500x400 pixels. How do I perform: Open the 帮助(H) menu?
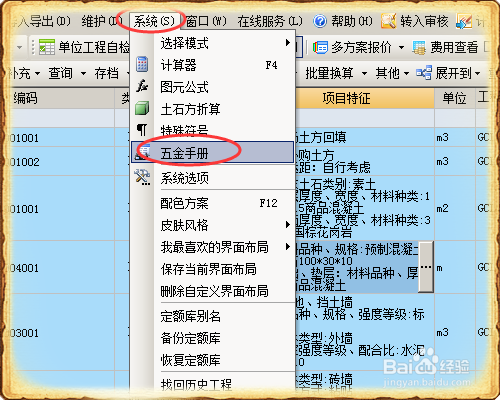click(x=351, y=21)
